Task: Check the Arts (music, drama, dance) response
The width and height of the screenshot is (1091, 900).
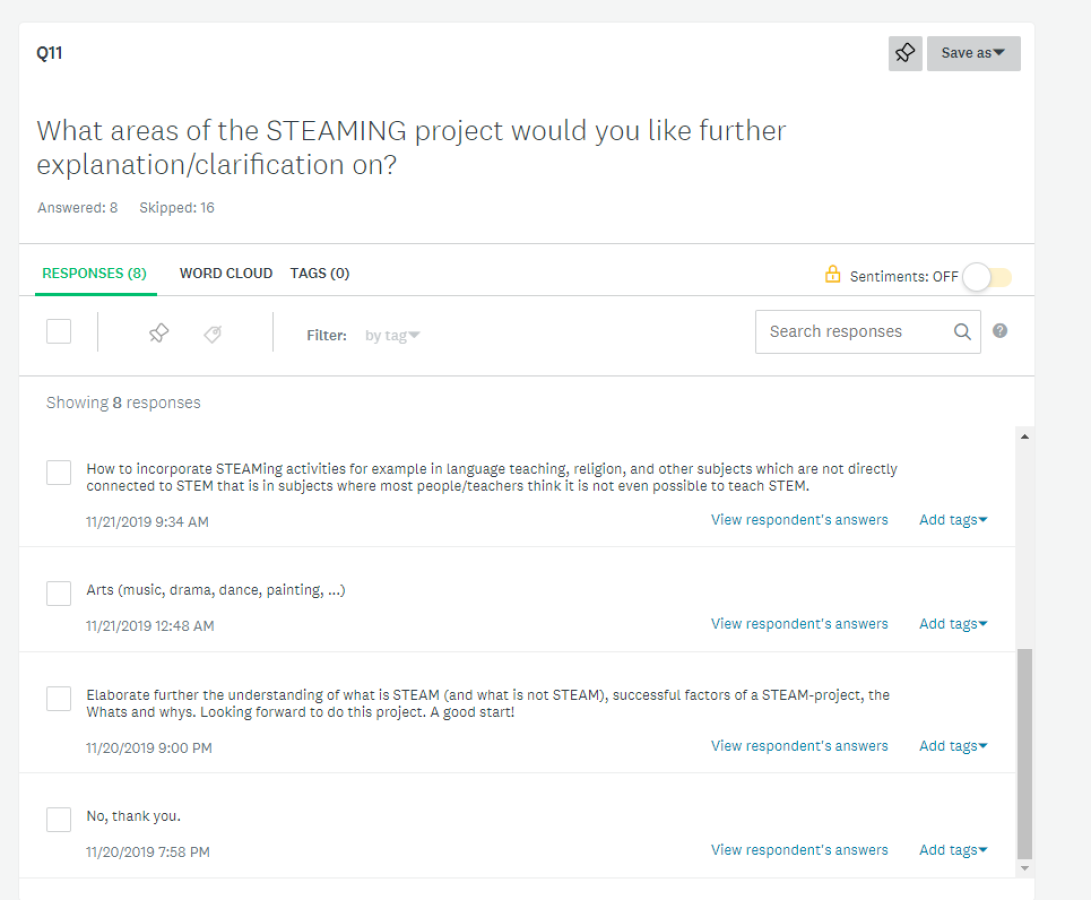Action: coord(58,594)
